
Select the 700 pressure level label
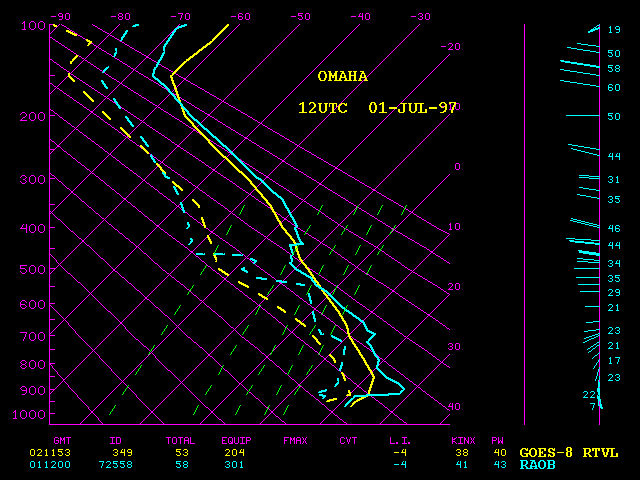[x=33, y=337]
